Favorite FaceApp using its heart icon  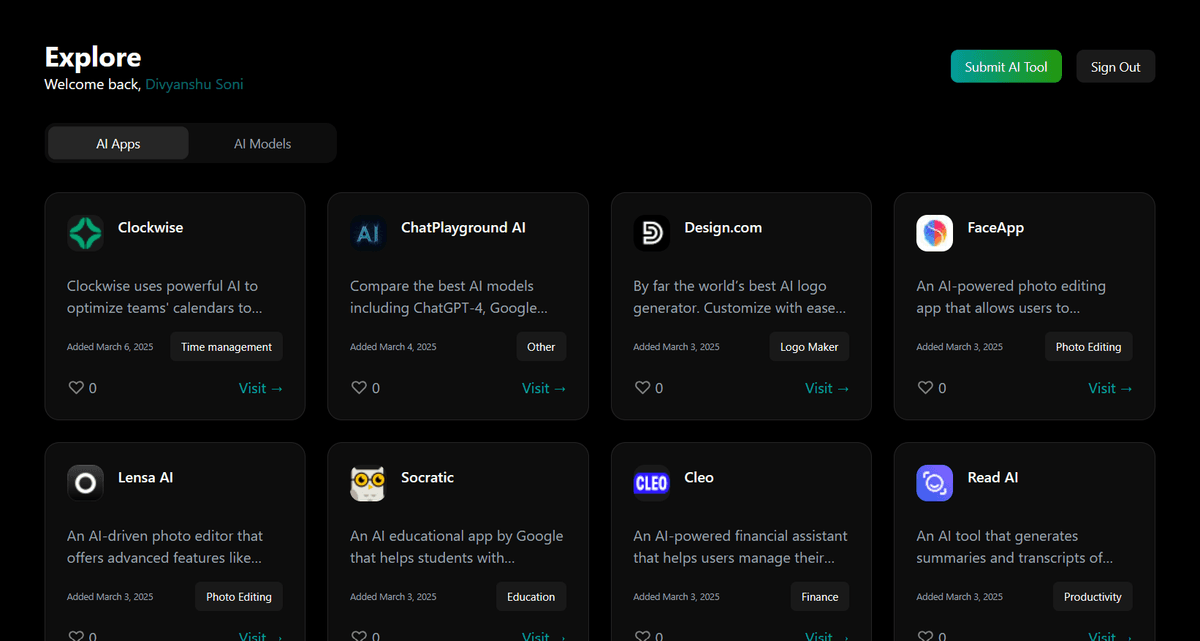(925, 388)
